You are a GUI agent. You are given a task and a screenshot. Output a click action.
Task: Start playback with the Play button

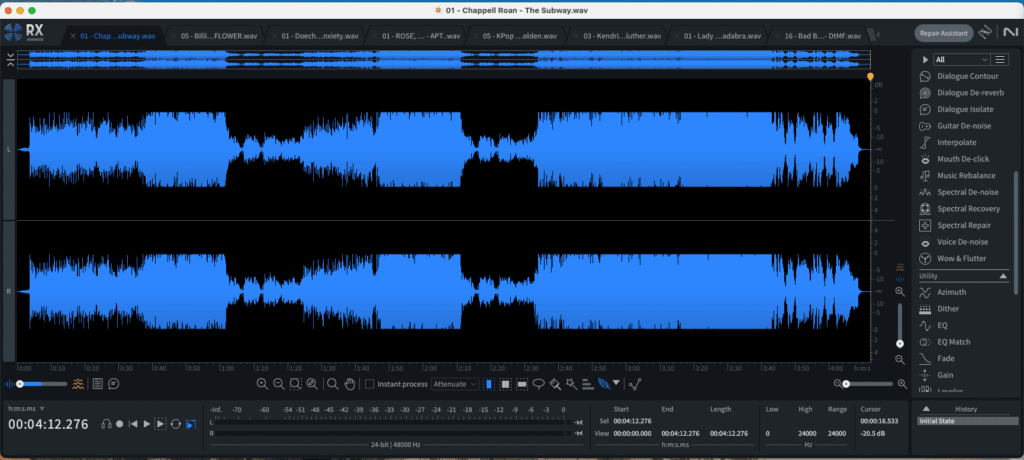[146, 424]
